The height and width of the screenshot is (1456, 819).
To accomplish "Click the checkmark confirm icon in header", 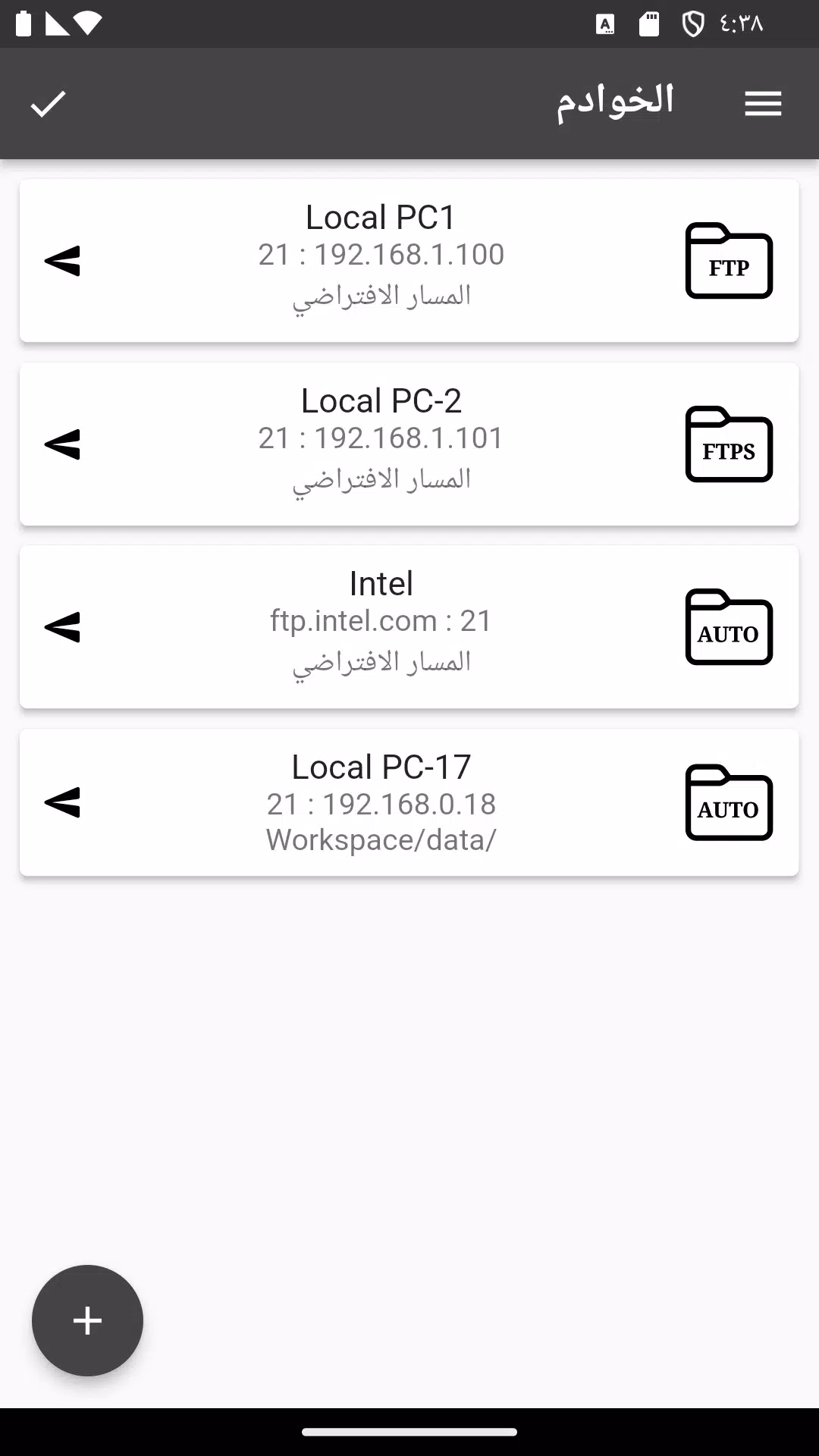I will point(49,104).
